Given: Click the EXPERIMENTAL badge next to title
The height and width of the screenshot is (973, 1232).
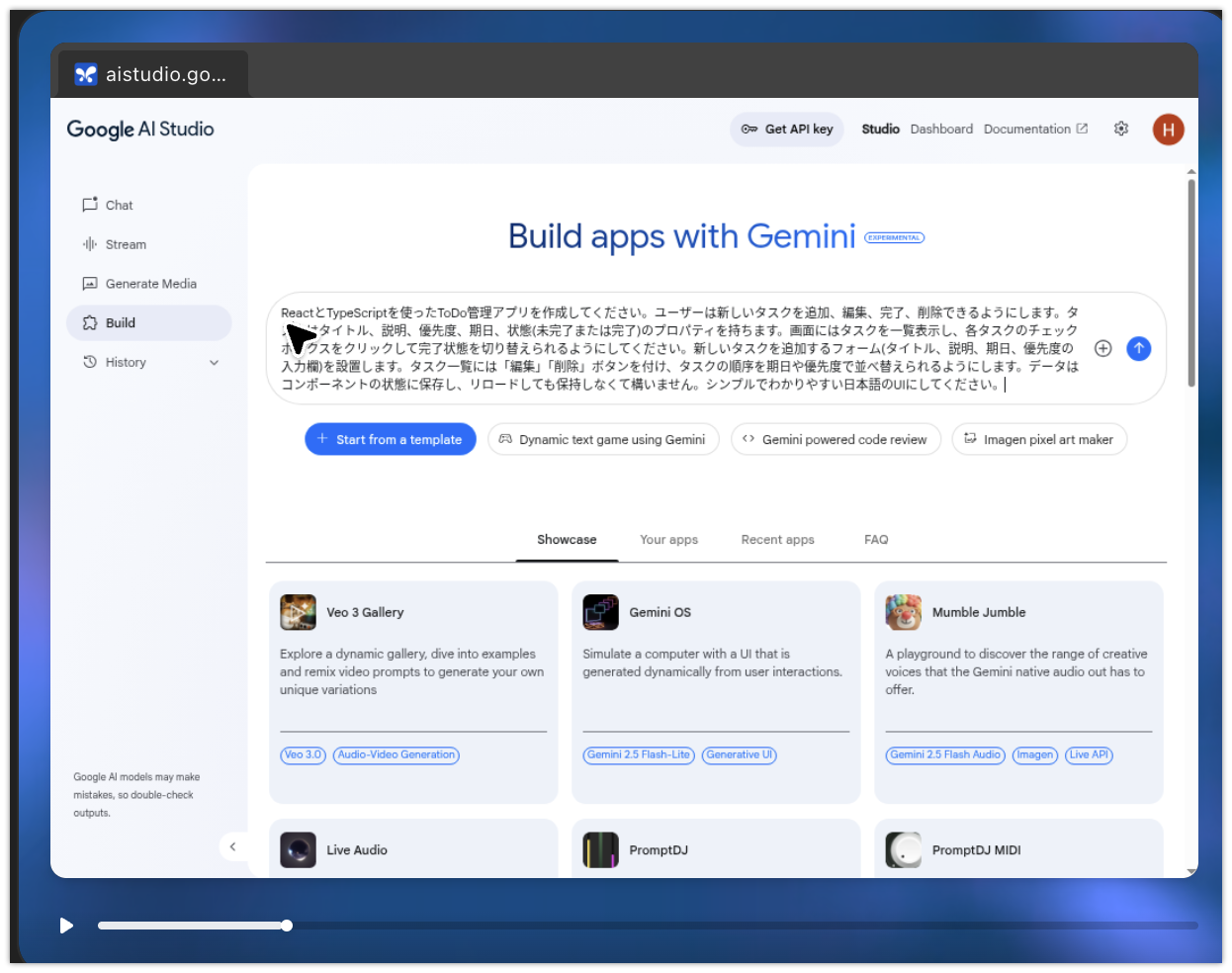Looking at the screenshot, I should tap(894, 237).
